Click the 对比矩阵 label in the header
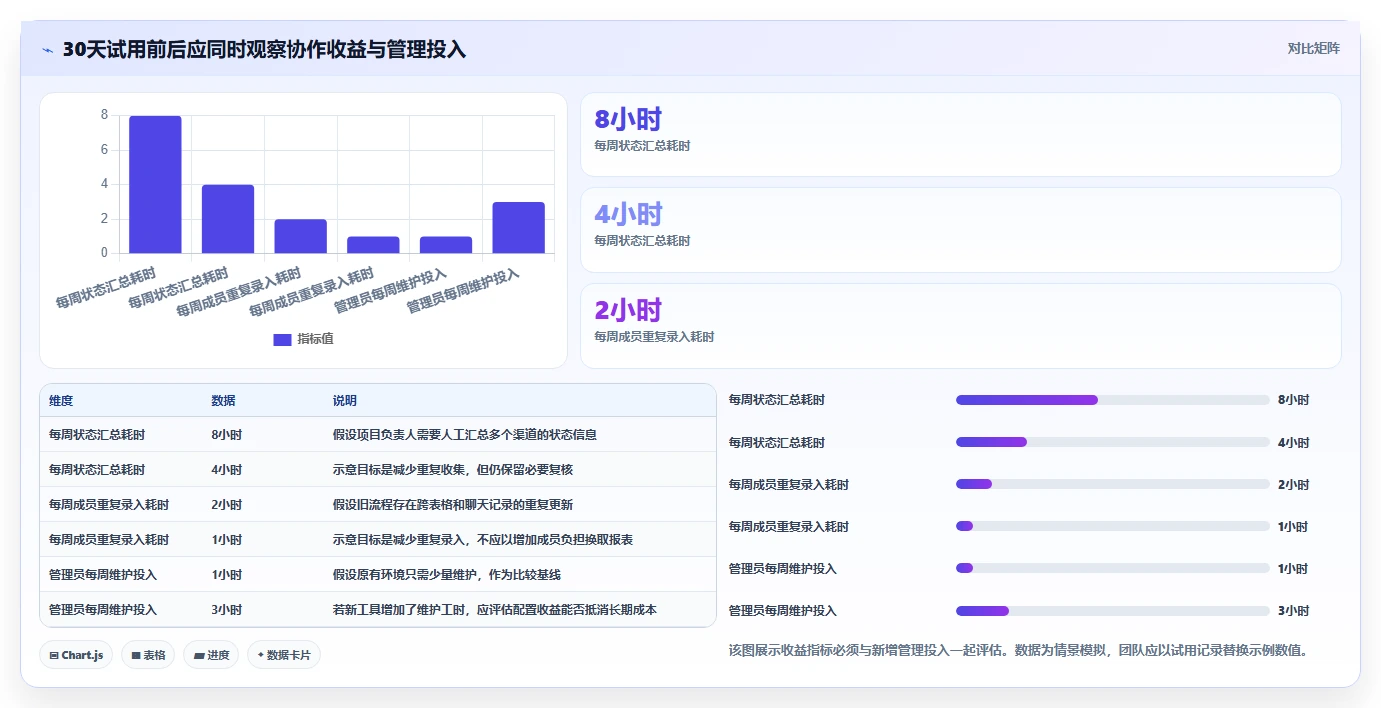The width and height of the screenshot is (1381, 708). tap(1313, 48)
